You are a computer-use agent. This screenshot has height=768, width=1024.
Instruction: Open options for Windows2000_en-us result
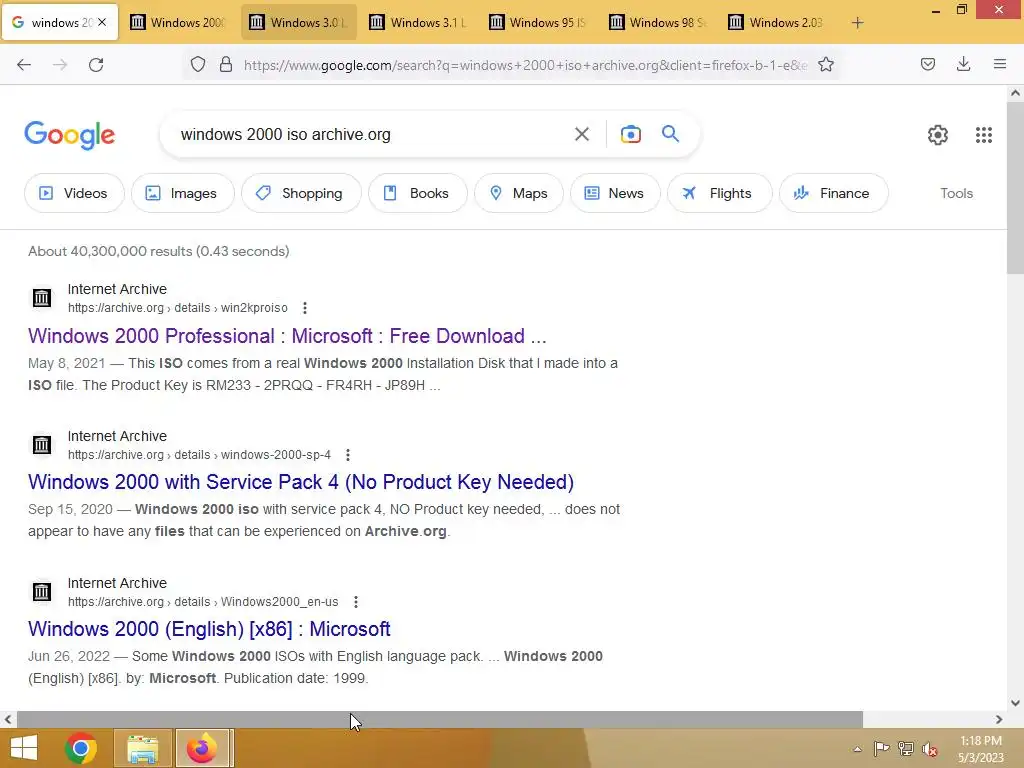point(355,601)
